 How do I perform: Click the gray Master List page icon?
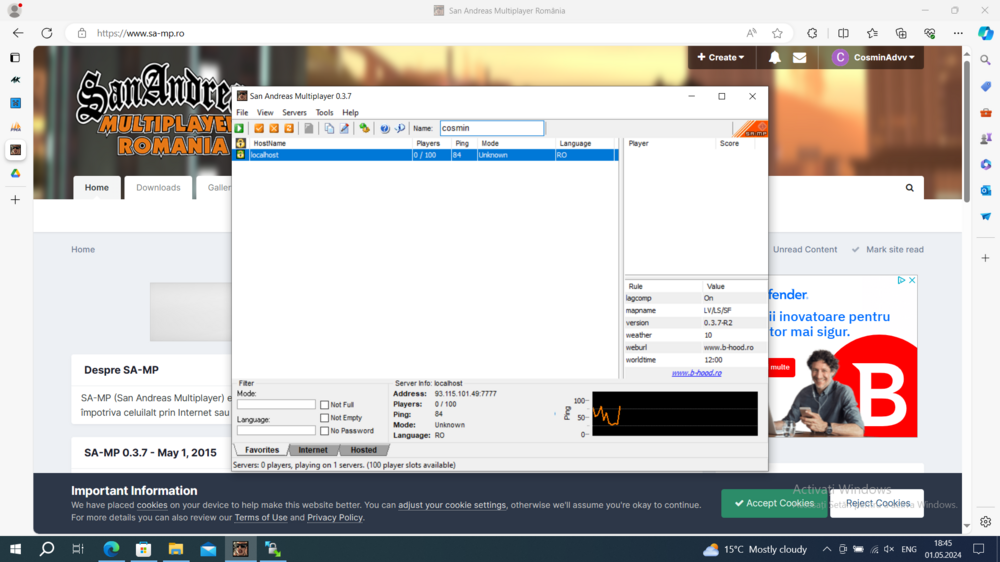(309, 128)
